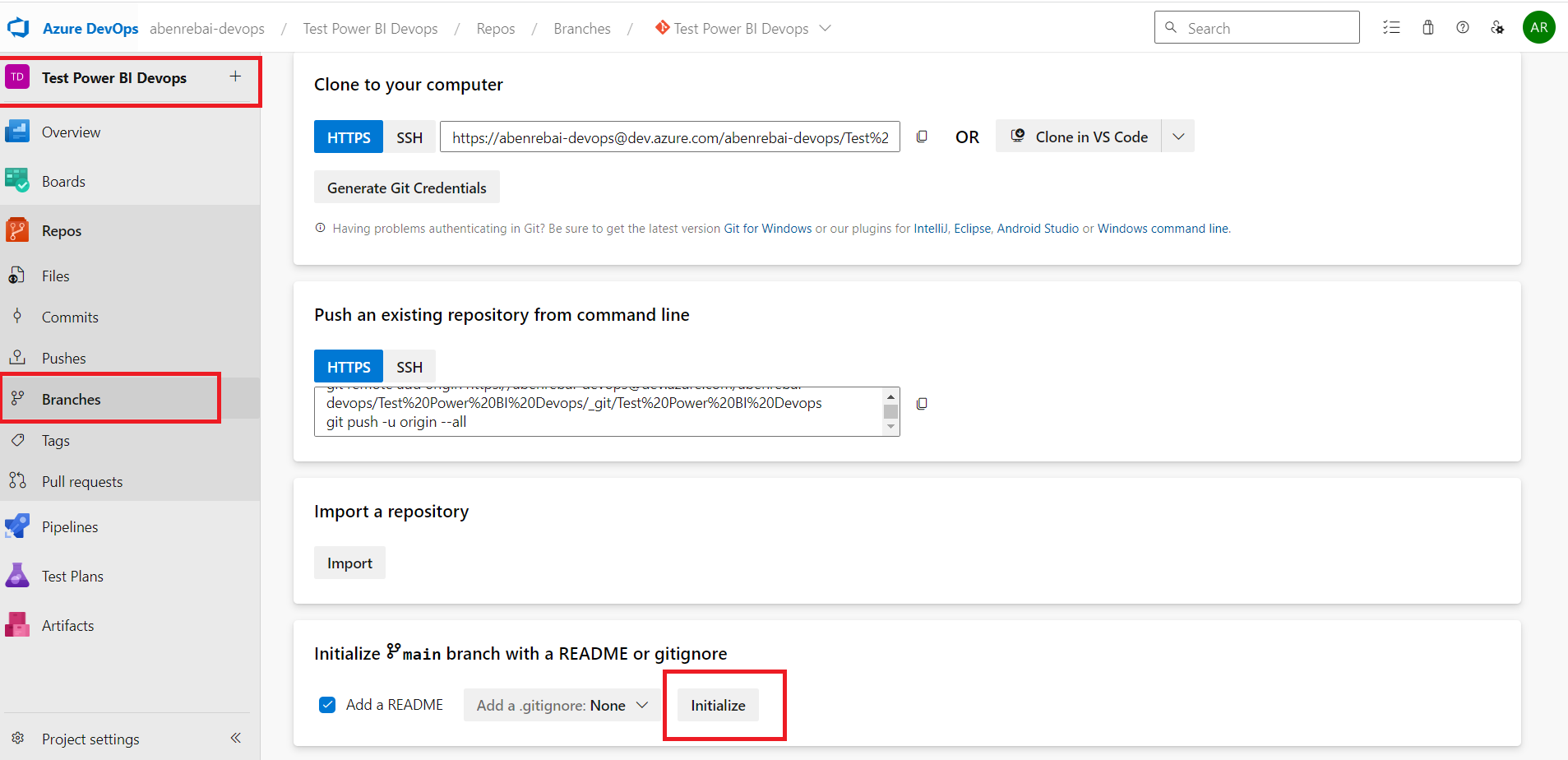
Task: Open the AR account avatar
Action: [1539, 27]
